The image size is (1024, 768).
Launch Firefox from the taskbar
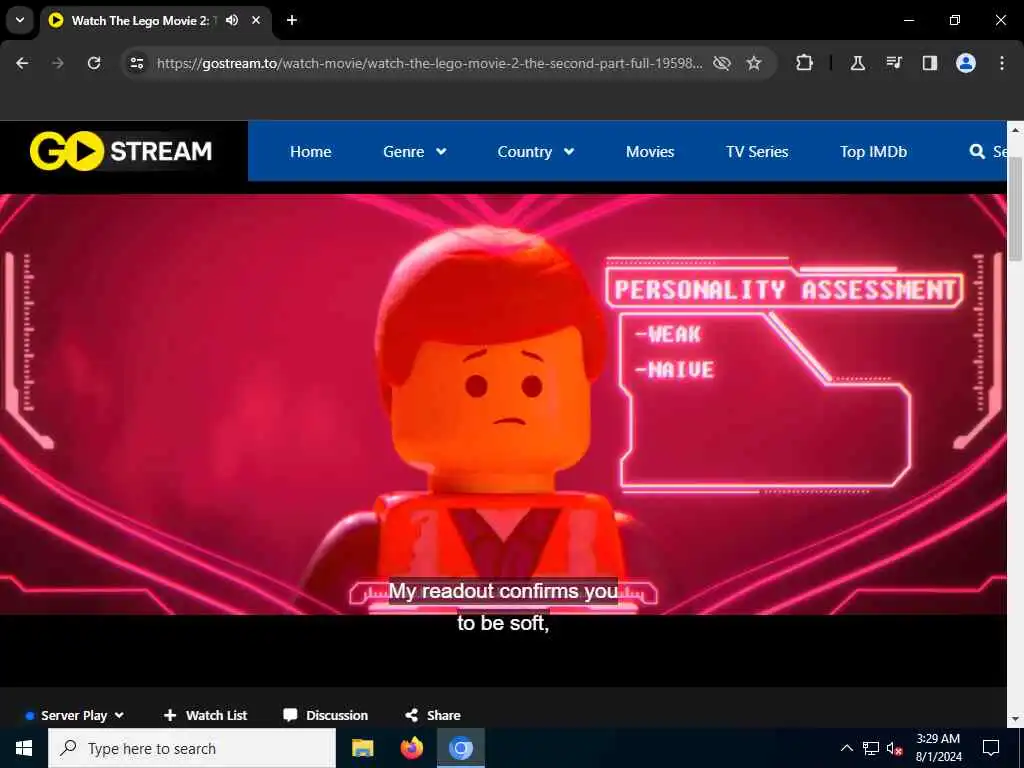click(411, 748)
